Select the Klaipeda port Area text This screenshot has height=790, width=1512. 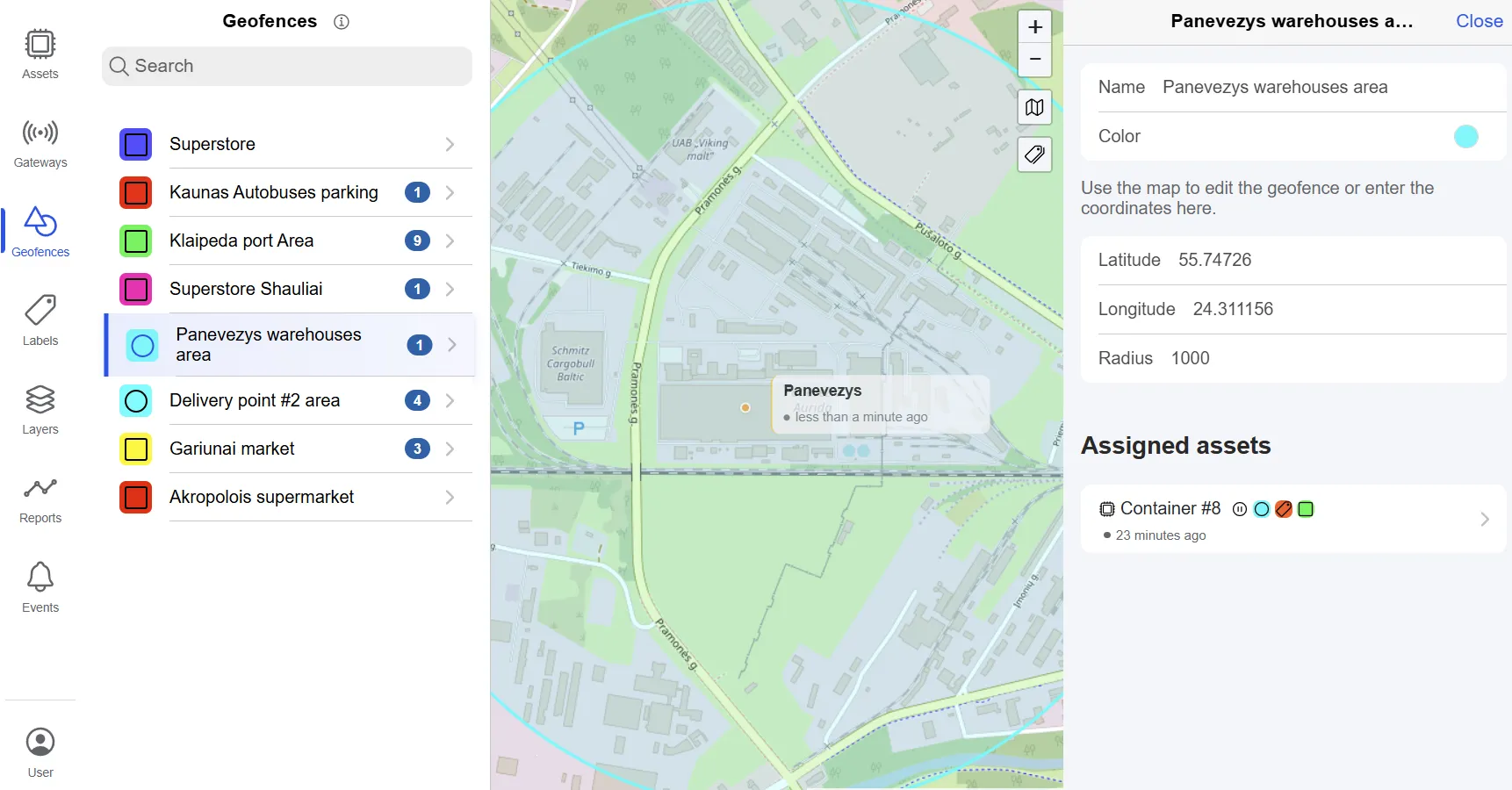point(241,241)
